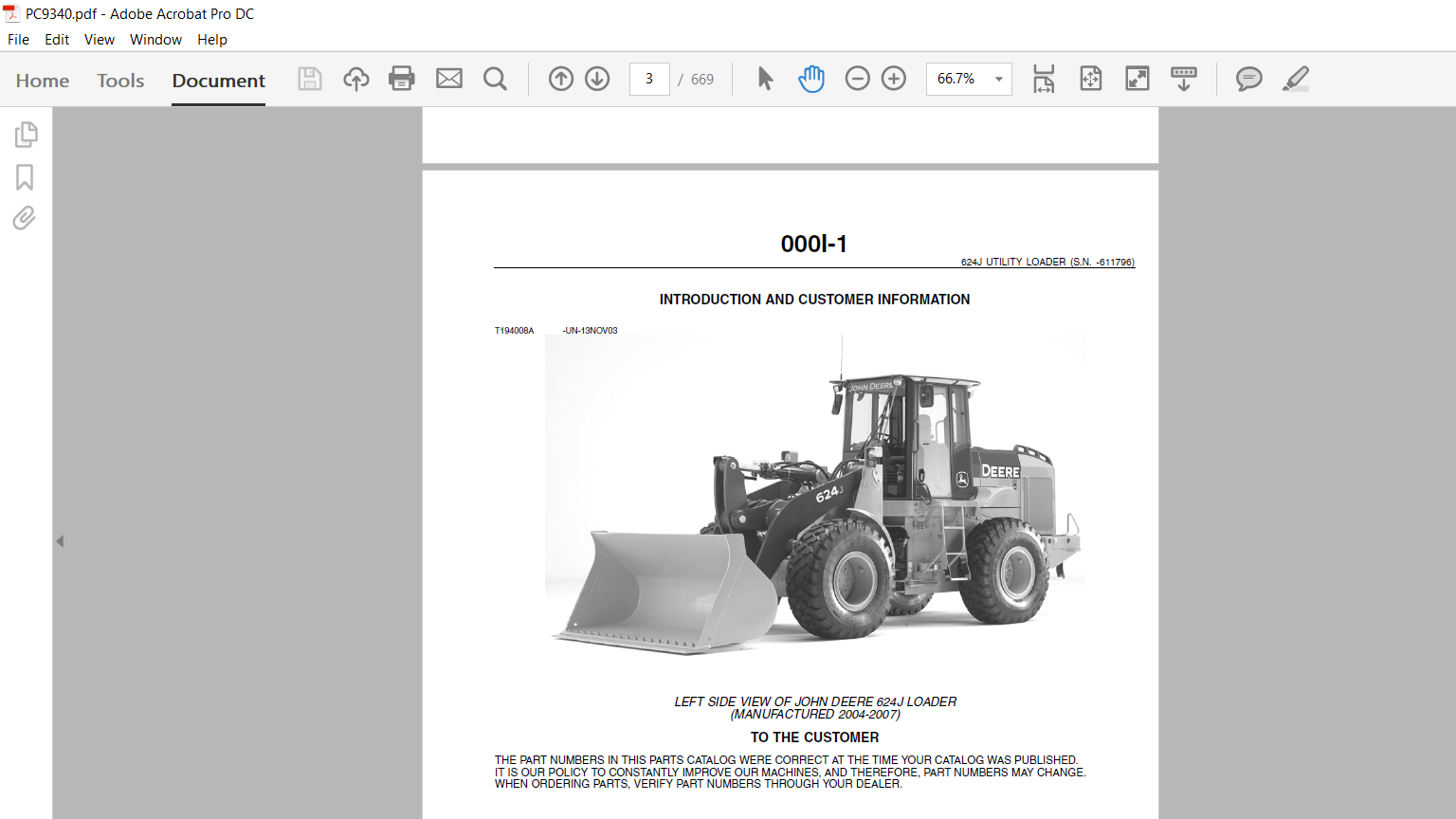Click the PDF file icon in title bar

click(11, 13)
